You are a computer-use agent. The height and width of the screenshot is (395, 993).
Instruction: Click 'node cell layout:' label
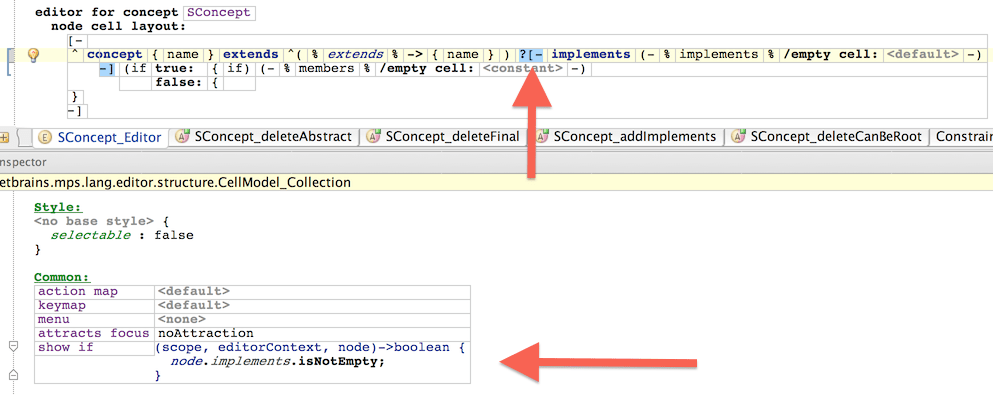[x=118, y=27]
